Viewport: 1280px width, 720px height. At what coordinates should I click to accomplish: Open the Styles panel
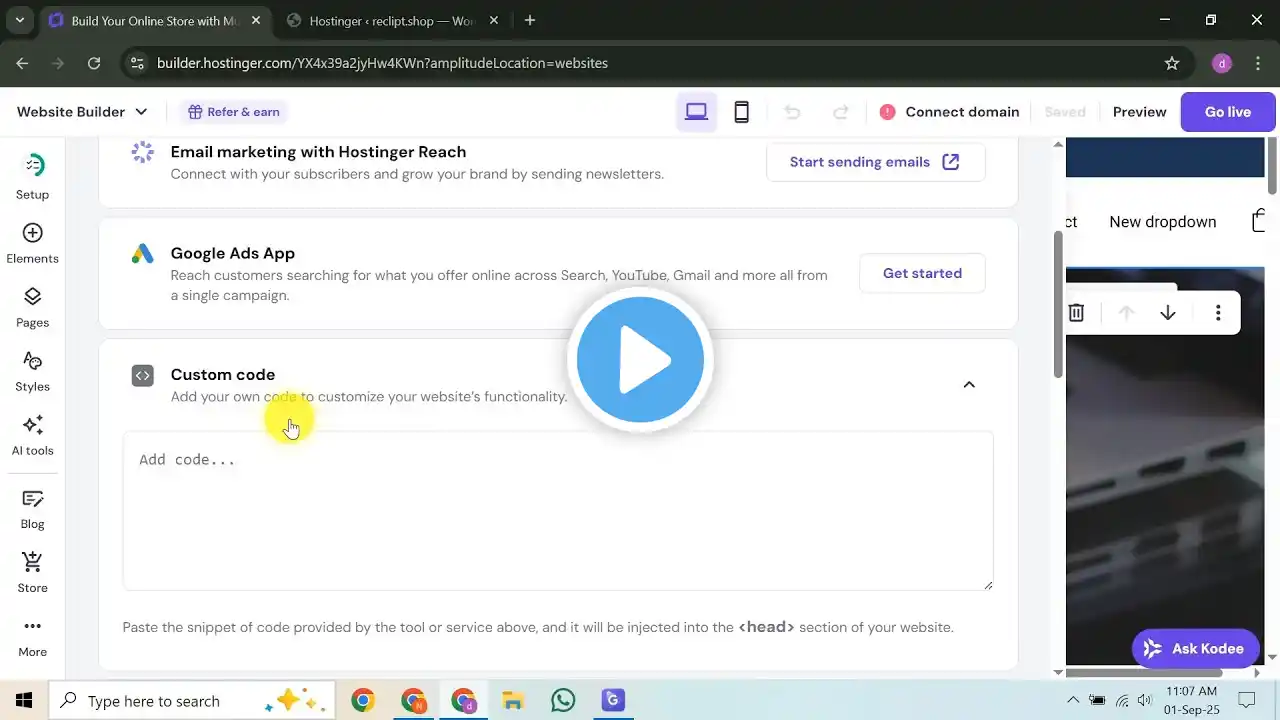click(x=32, y=370)
